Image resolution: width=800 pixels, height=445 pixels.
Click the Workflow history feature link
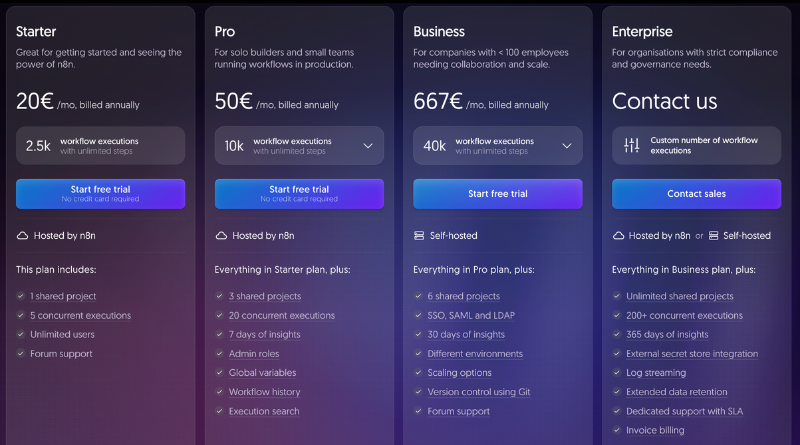click(264, 392)
